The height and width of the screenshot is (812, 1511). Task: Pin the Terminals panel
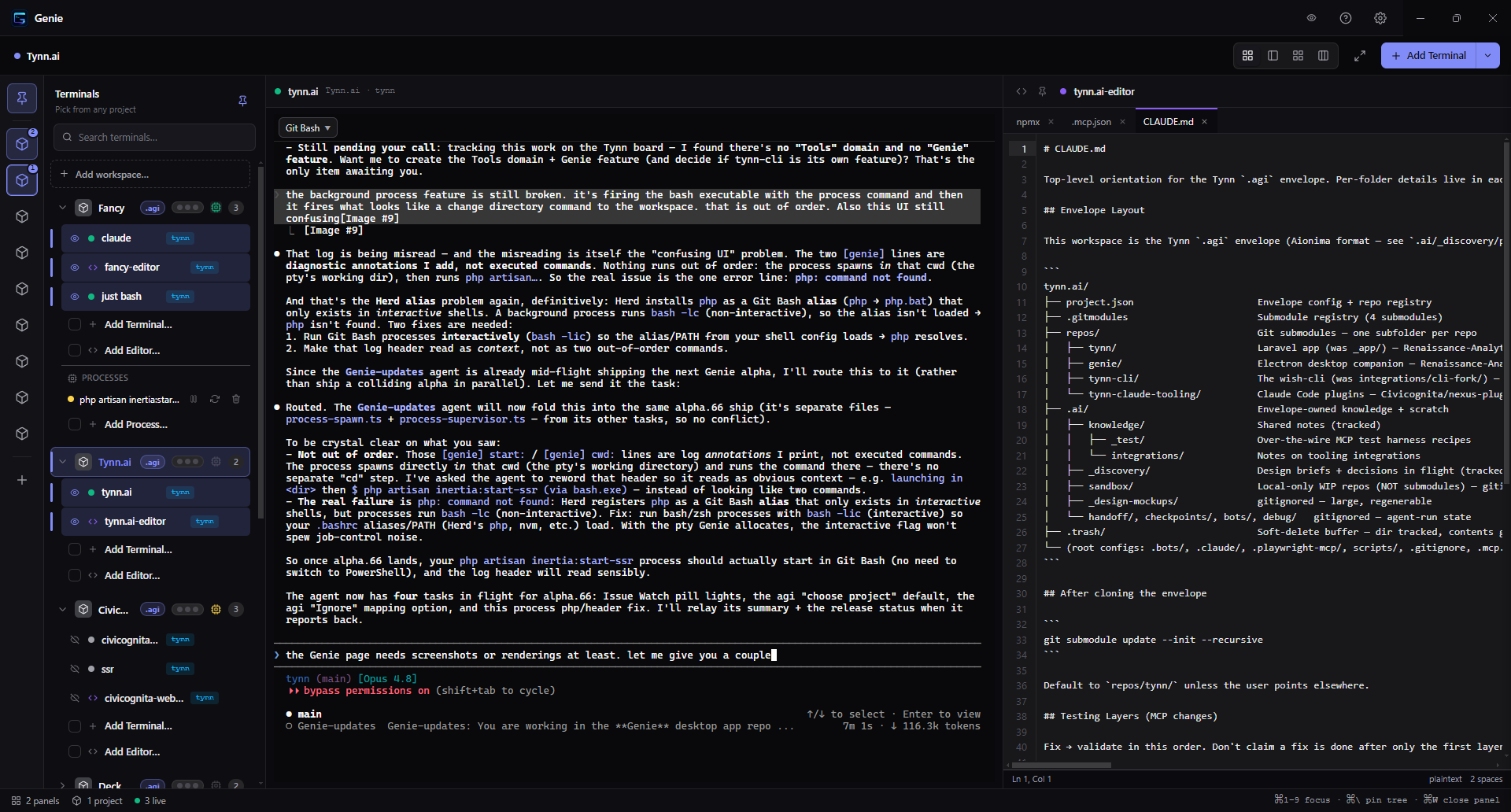tap(242, 101)
